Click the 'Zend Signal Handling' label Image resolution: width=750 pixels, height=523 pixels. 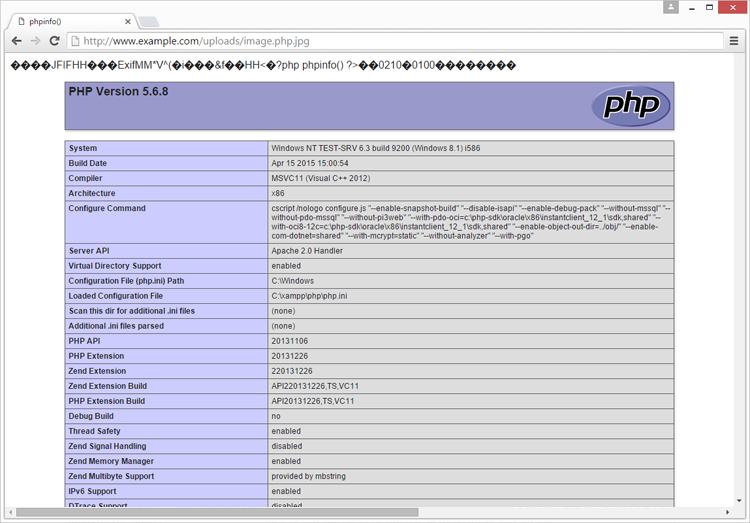107,446
